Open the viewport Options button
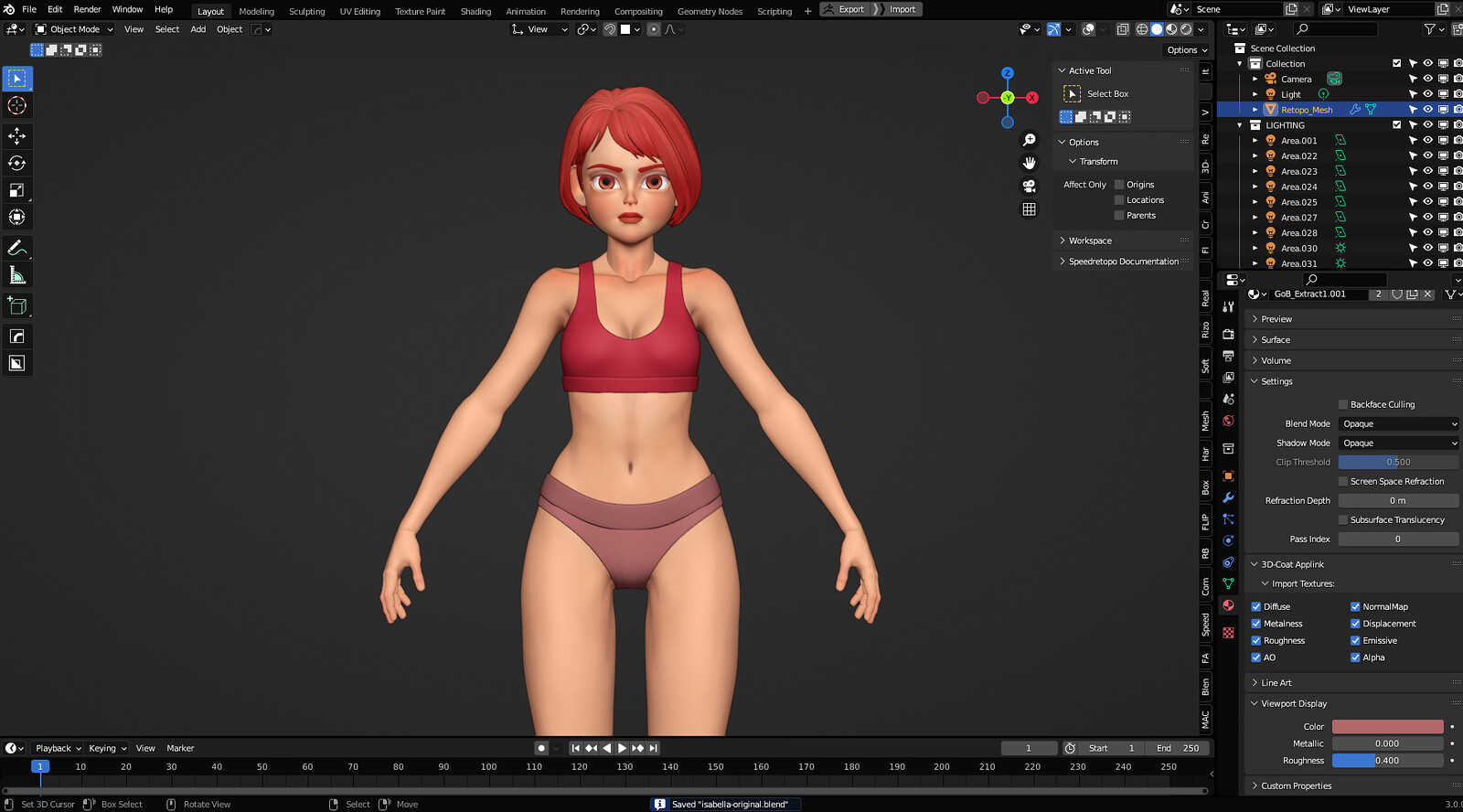The width and height of the screenshot is (1463, 812). (x=1187, y=50)
